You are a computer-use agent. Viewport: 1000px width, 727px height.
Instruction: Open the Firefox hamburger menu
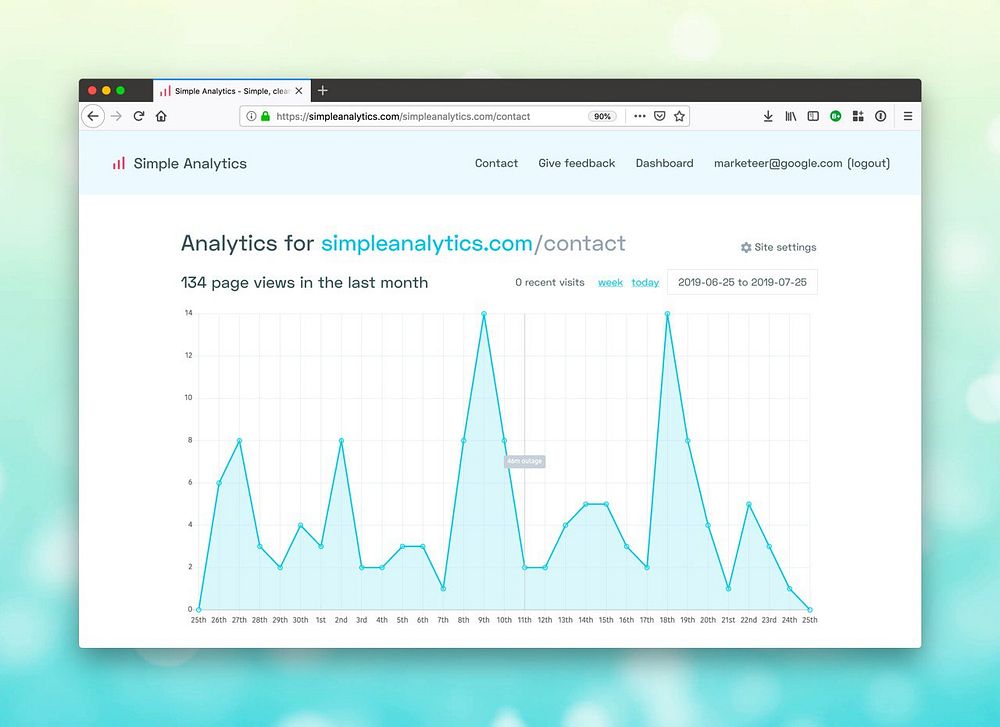[x=908, y=116]
